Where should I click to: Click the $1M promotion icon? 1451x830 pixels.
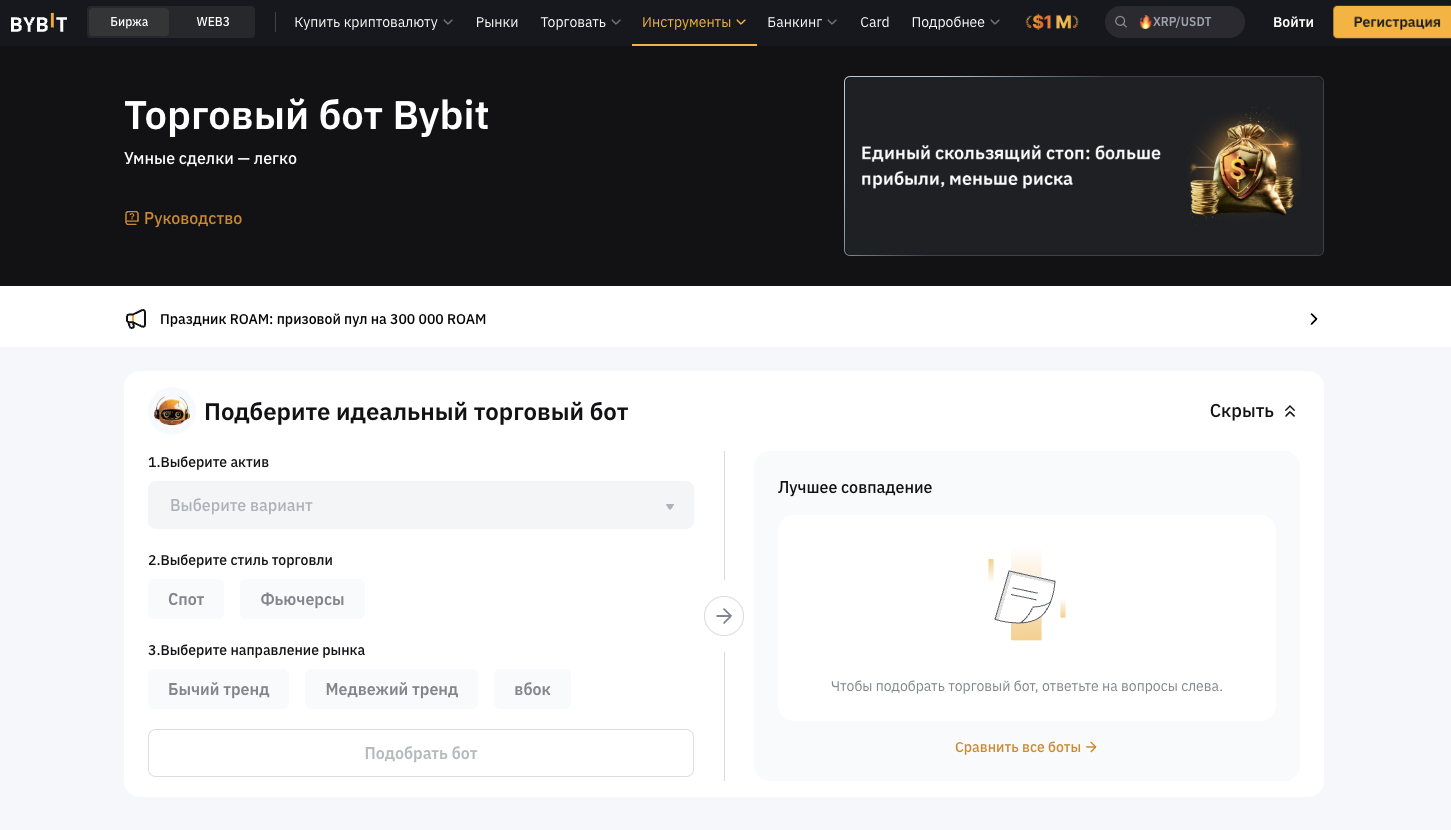tap(1052, 22)
